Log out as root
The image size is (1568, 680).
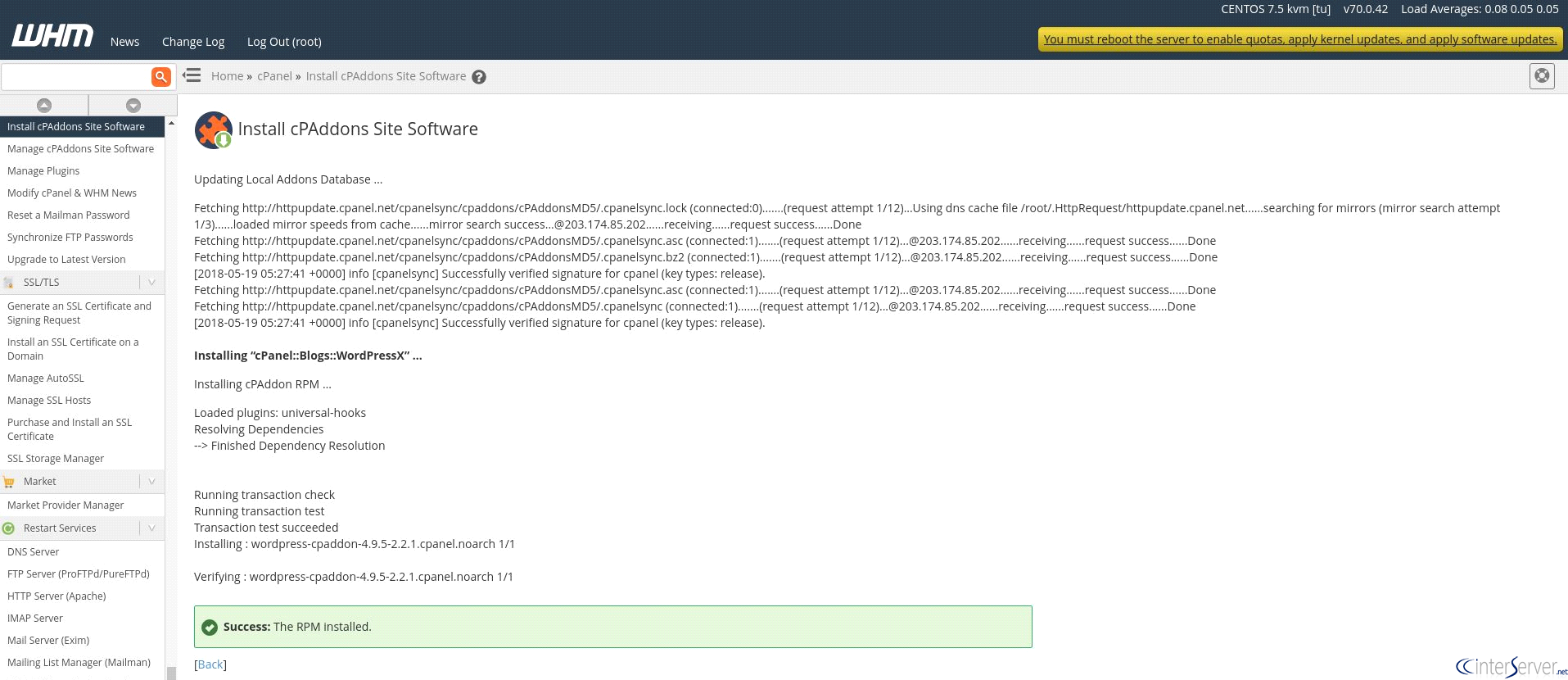point(284,42)
